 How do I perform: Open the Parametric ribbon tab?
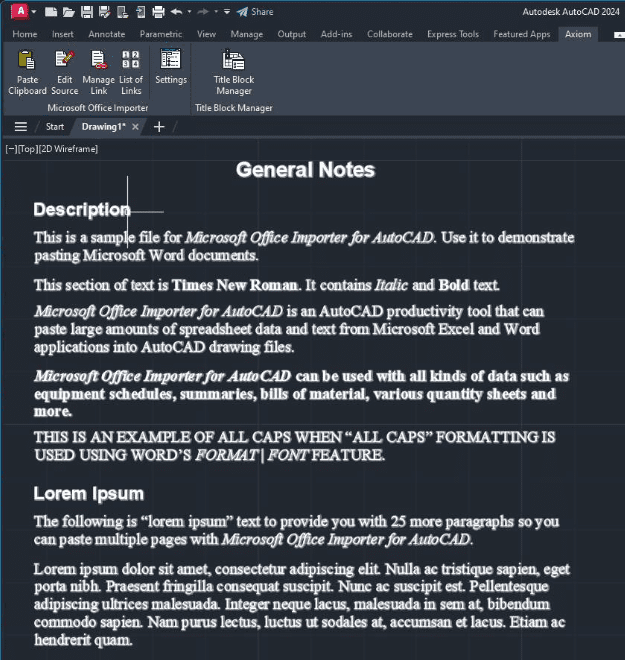(161, 34)
